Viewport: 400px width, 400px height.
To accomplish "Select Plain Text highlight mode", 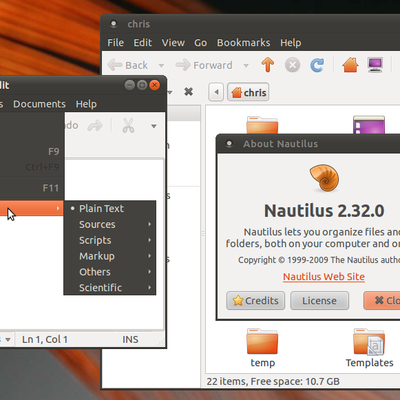I will click(110, 209).
